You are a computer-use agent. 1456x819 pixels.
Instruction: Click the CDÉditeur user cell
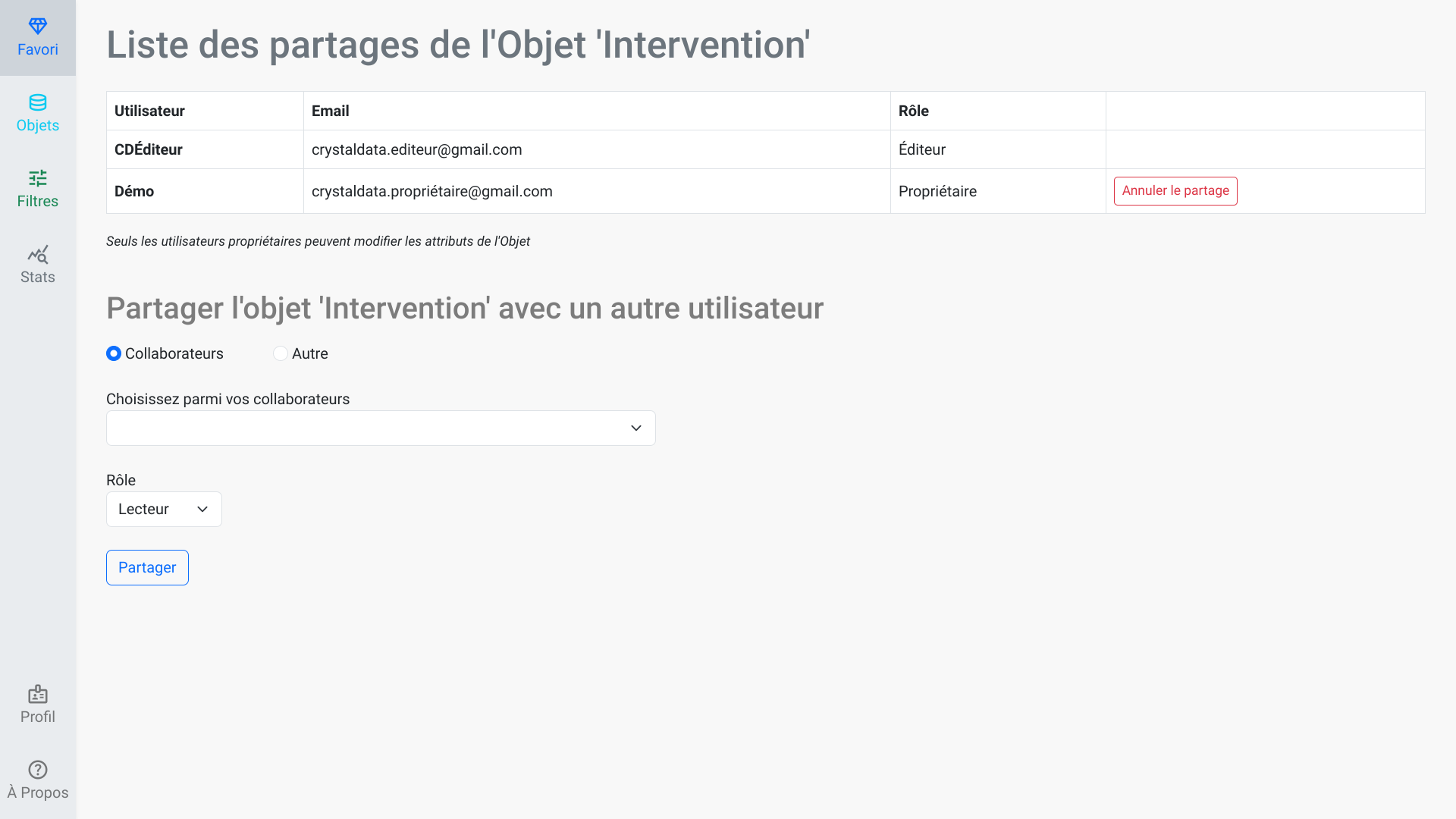pyautogui.click(x=149, y=149)
